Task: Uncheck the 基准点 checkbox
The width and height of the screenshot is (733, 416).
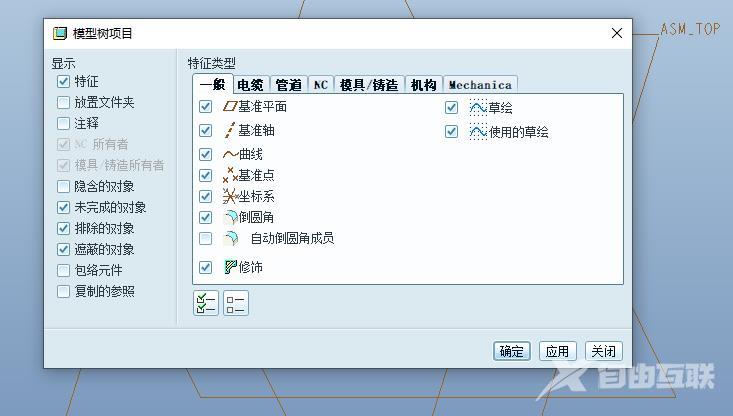Action: 205,175
